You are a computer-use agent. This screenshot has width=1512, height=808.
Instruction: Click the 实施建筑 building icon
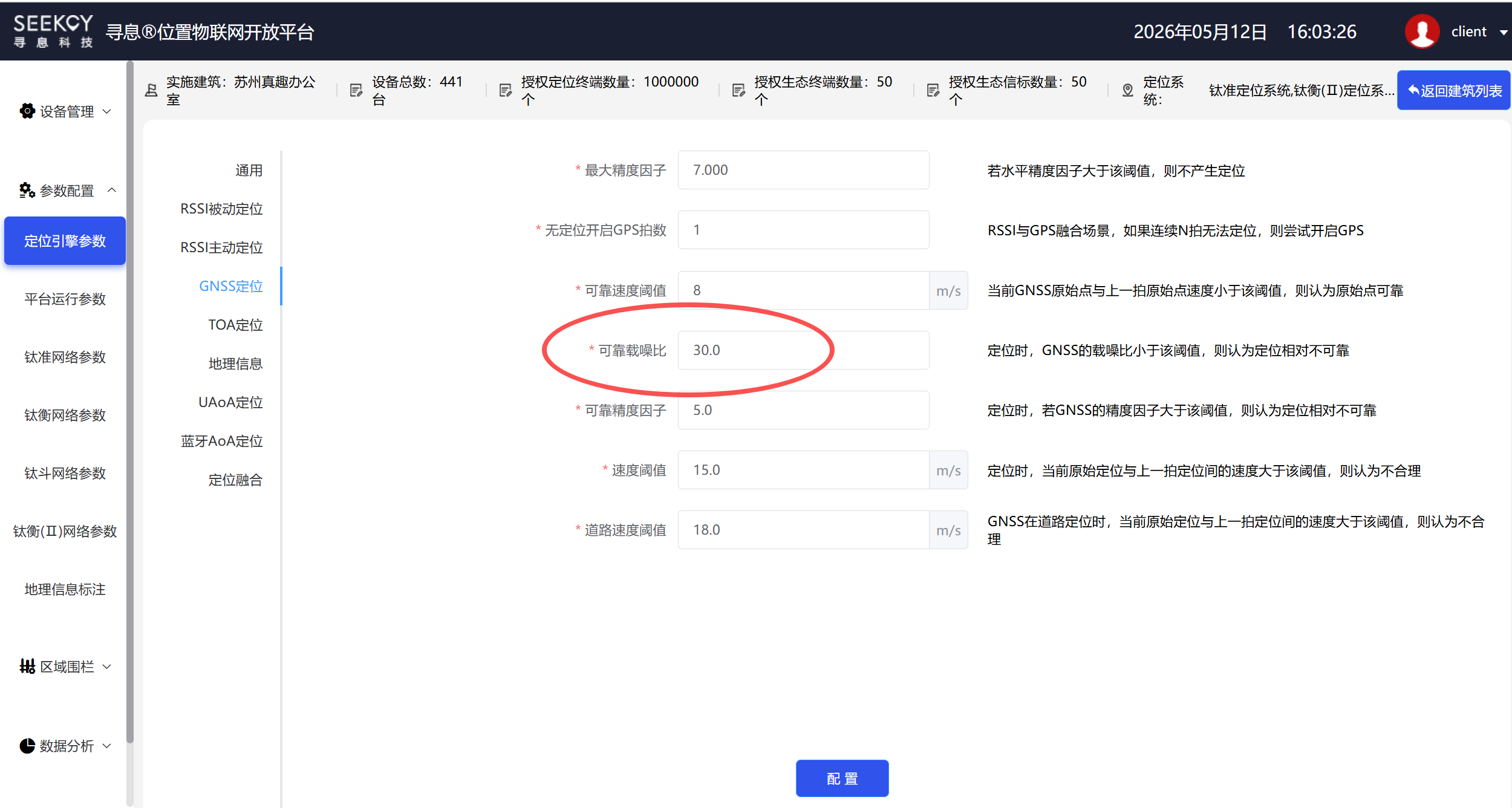click(x=151, y=90)
